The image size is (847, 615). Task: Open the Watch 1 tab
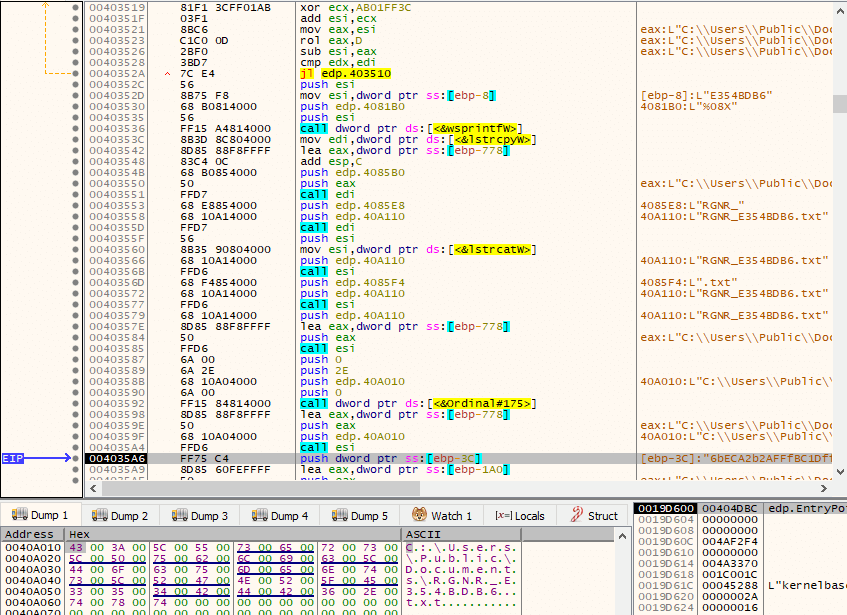pyautogui.click(x=441, y=516)
